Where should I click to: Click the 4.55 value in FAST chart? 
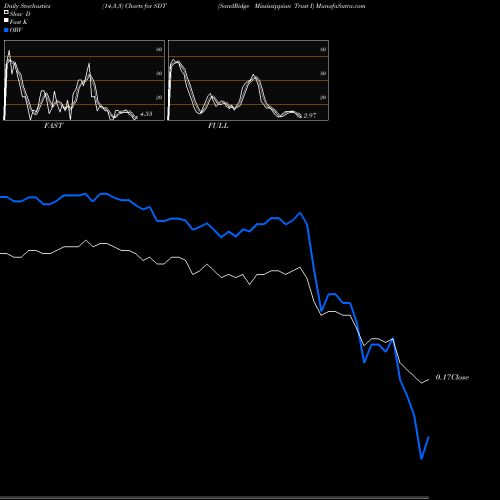(x=146, y=114)
